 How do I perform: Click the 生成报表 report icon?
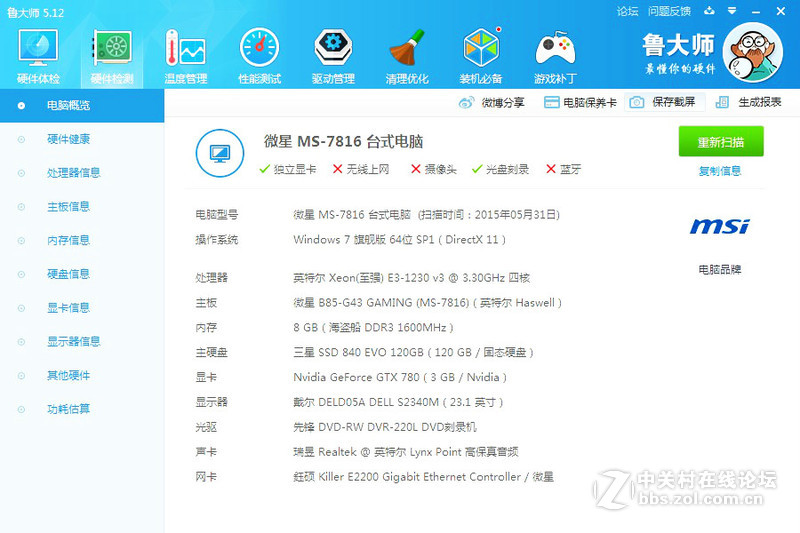[722, 103]
